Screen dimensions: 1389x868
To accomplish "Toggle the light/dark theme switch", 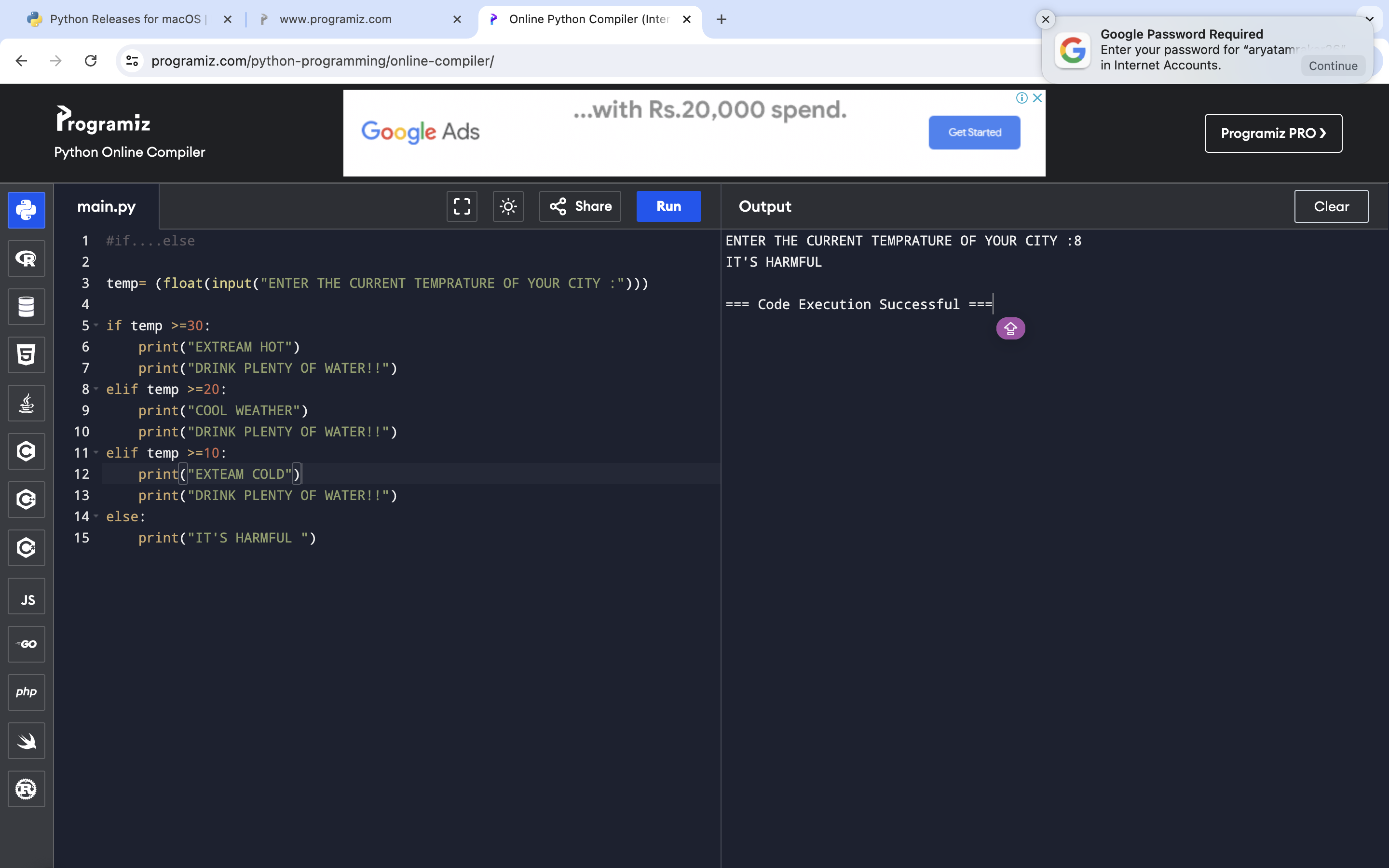I will point(507,206).
